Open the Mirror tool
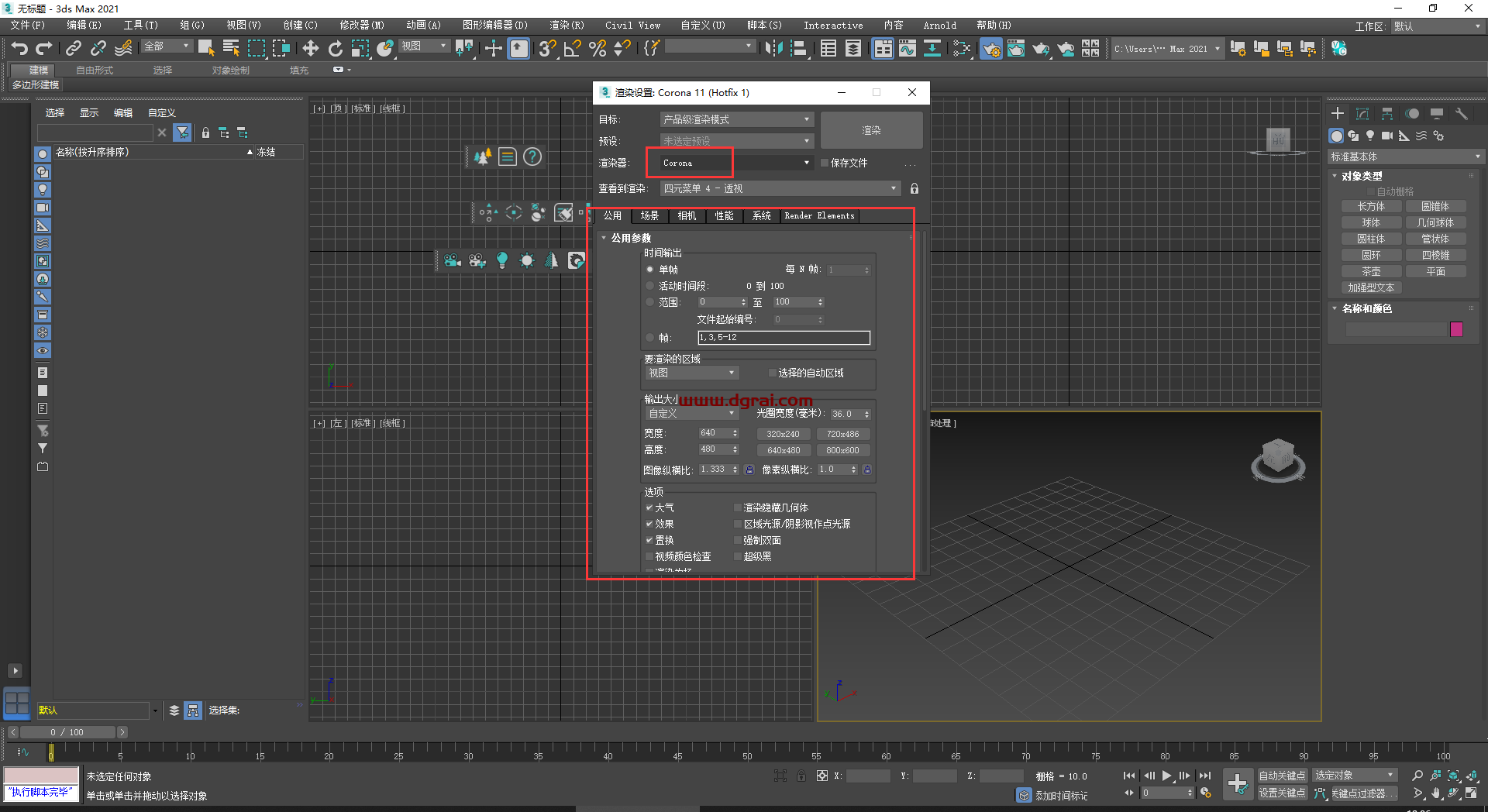 (773, 49)
